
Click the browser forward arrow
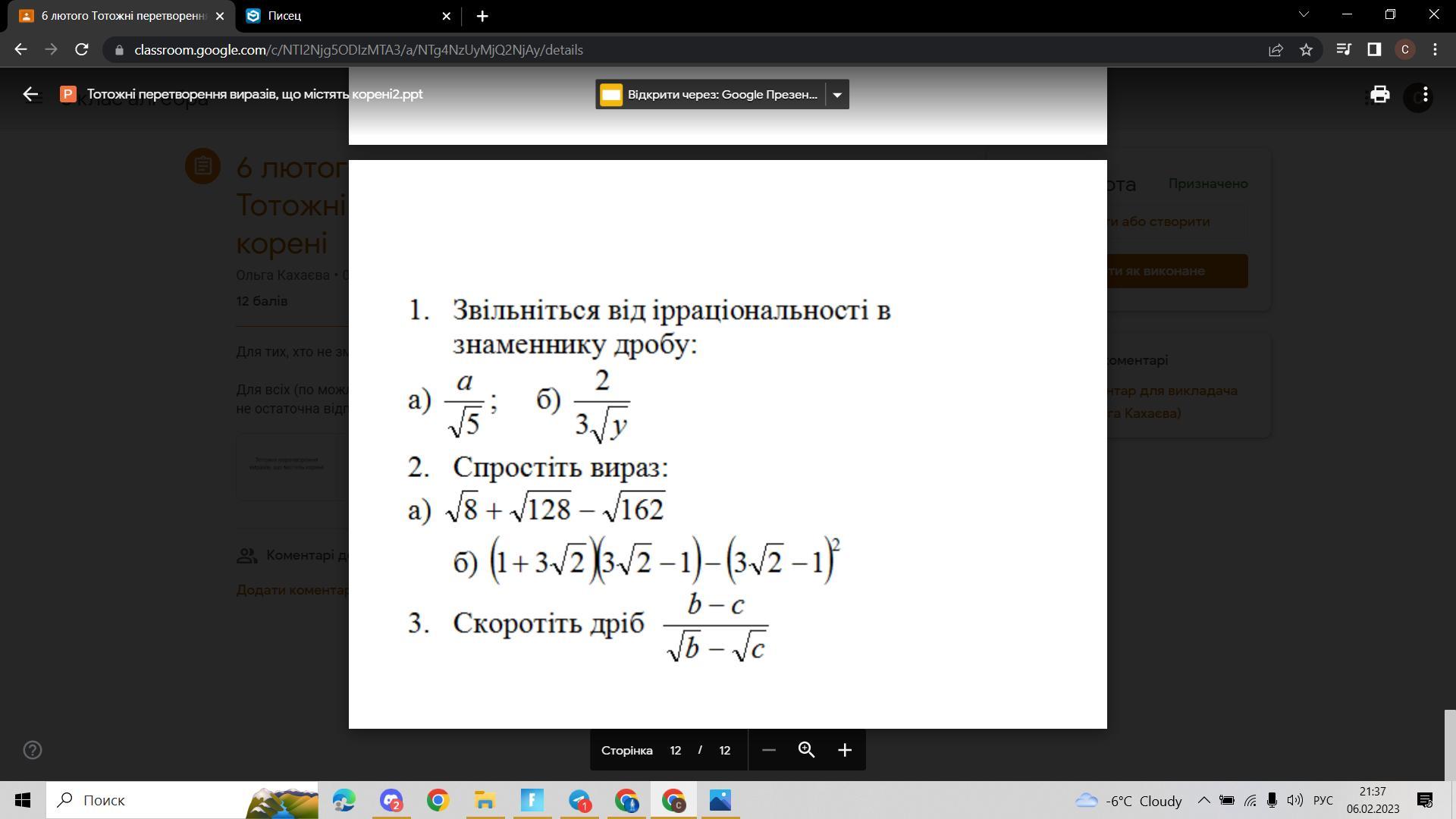tap(51, 49)
